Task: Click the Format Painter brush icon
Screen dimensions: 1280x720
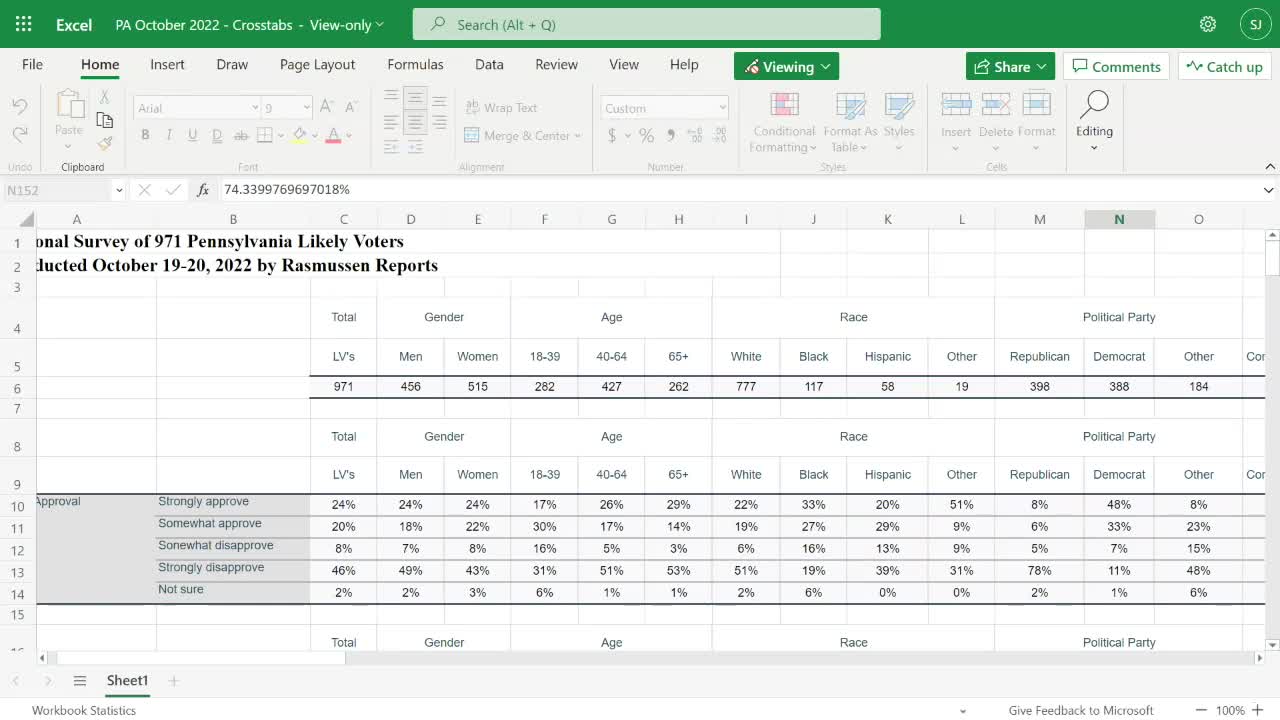Action: (104, 144)
